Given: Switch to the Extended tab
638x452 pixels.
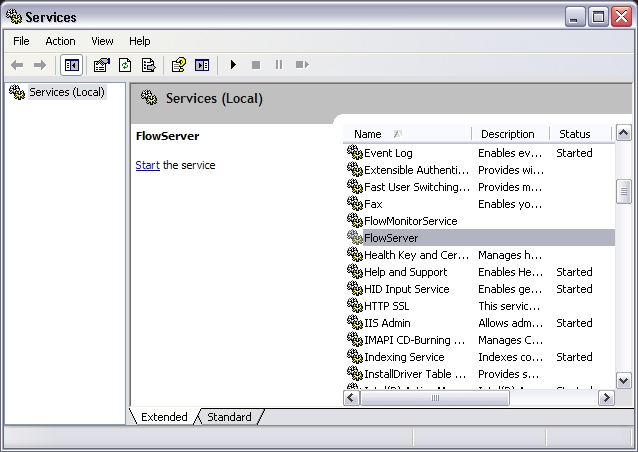Looking at the screenshot, I should [x=164, y=417].
